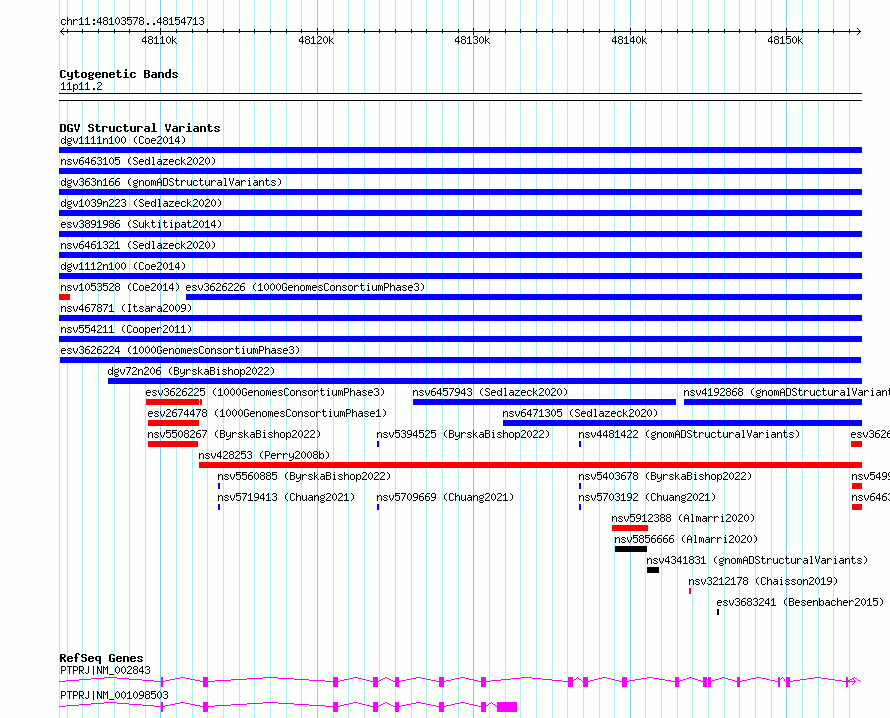Click the black nsv5856666 variant bar
This screenshot has height=718, width=890.
pyautogui.click(x=631, y=549)
